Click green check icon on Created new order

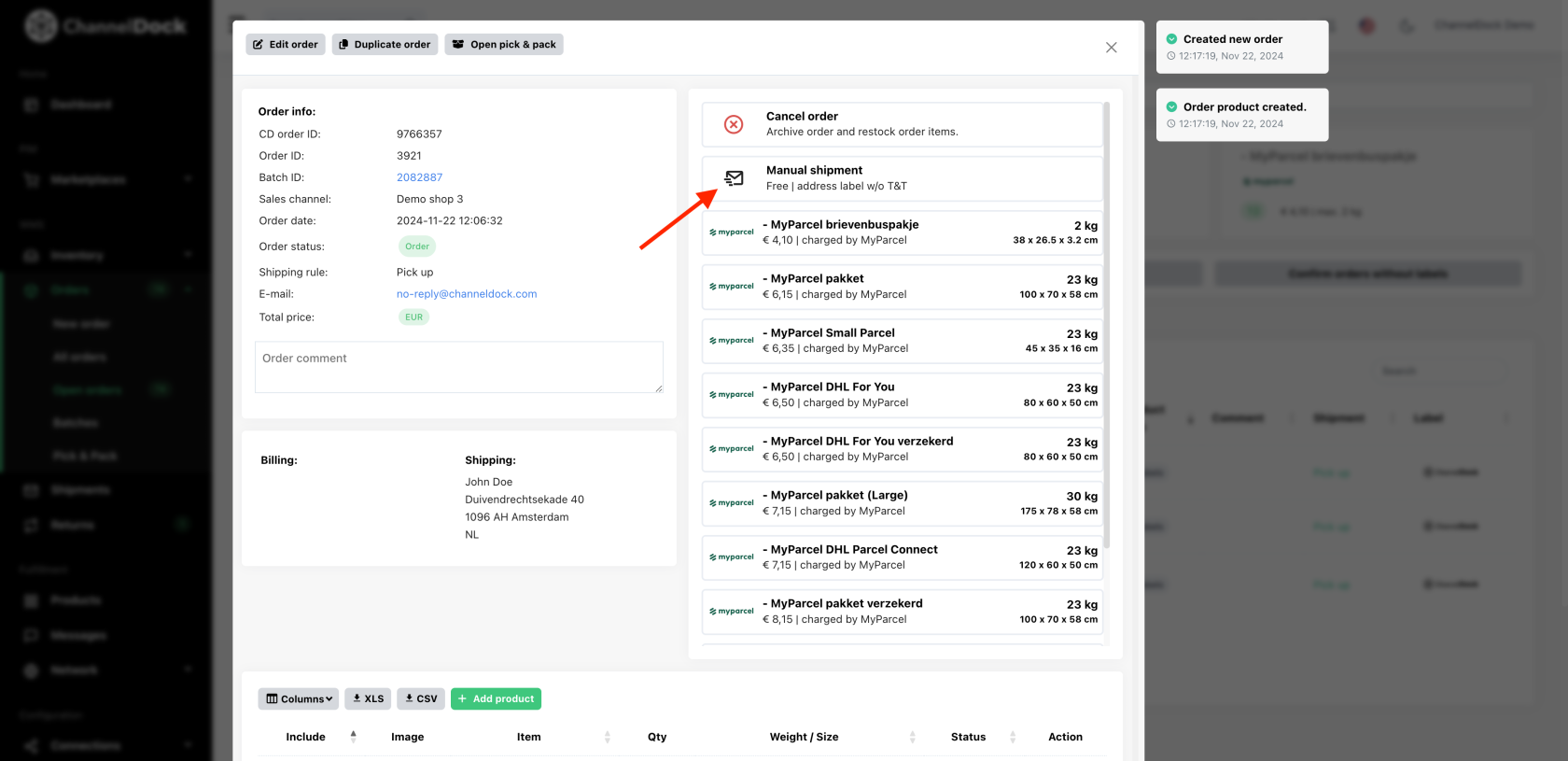coord(1171,39)
